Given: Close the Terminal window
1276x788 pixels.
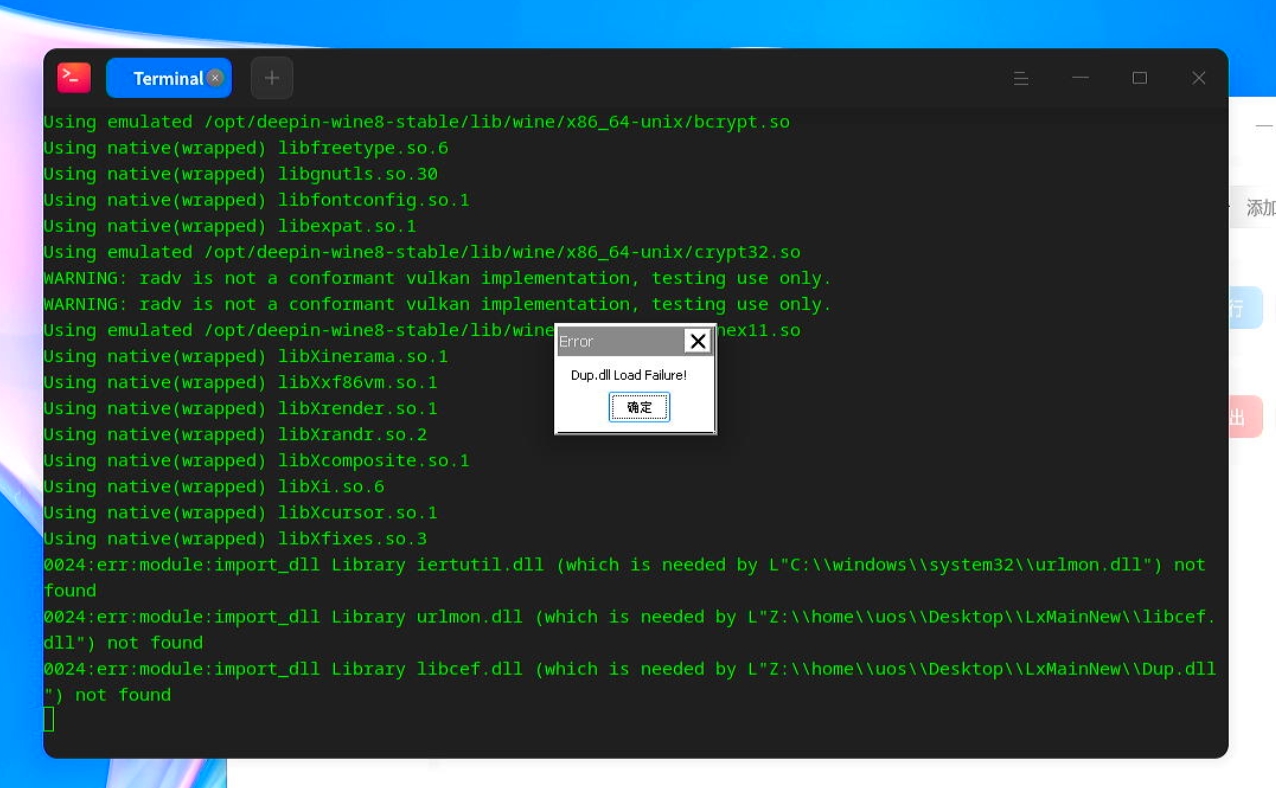Looking at the screenshot, I should coord(1198,78).
